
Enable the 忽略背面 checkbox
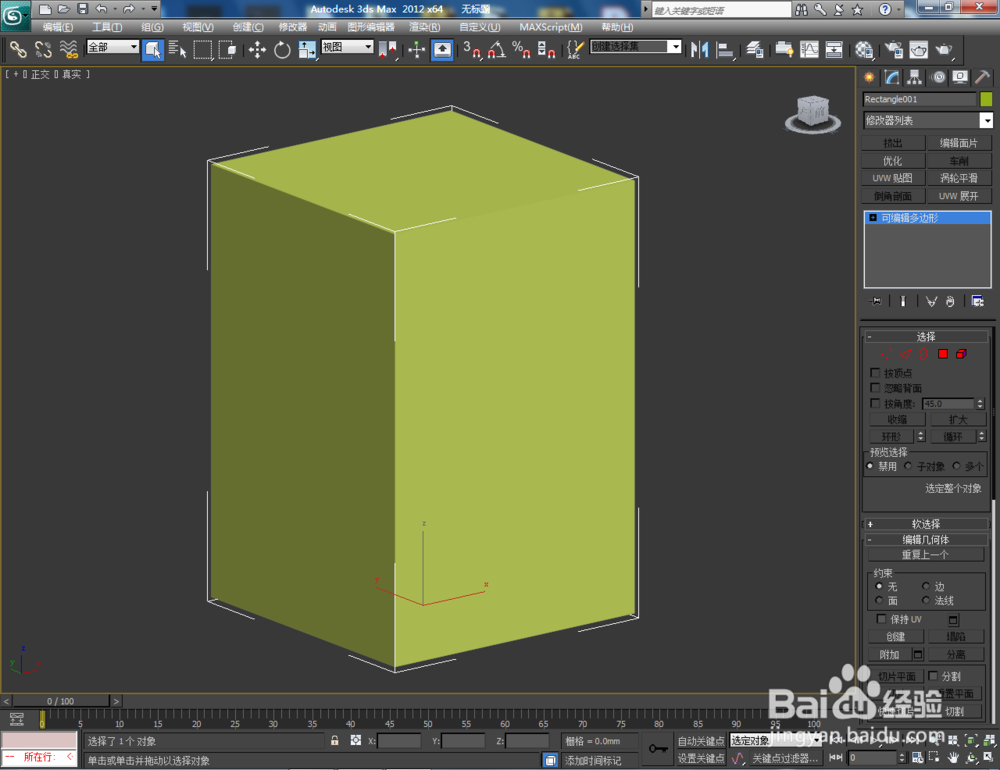pos(875,387)
